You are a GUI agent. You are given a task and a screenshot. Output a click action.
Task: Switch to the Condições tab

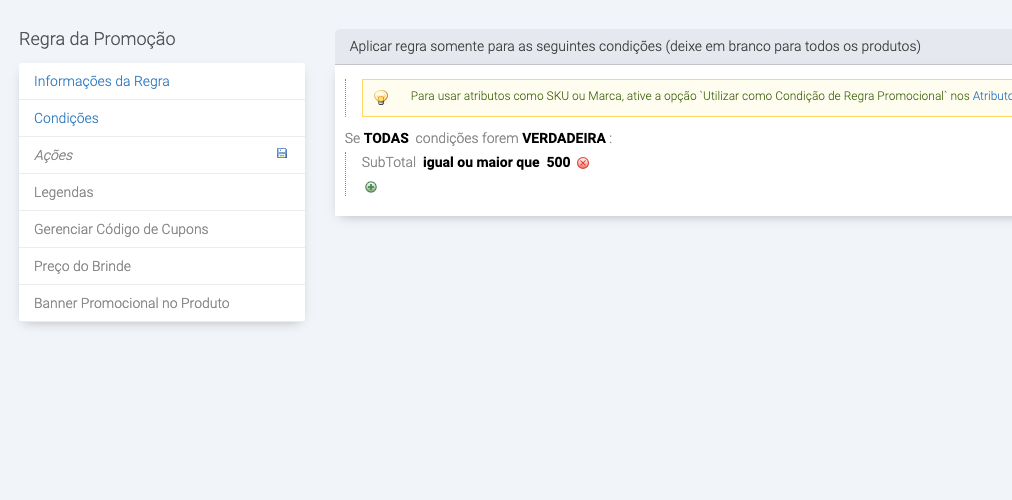[66, 118]
